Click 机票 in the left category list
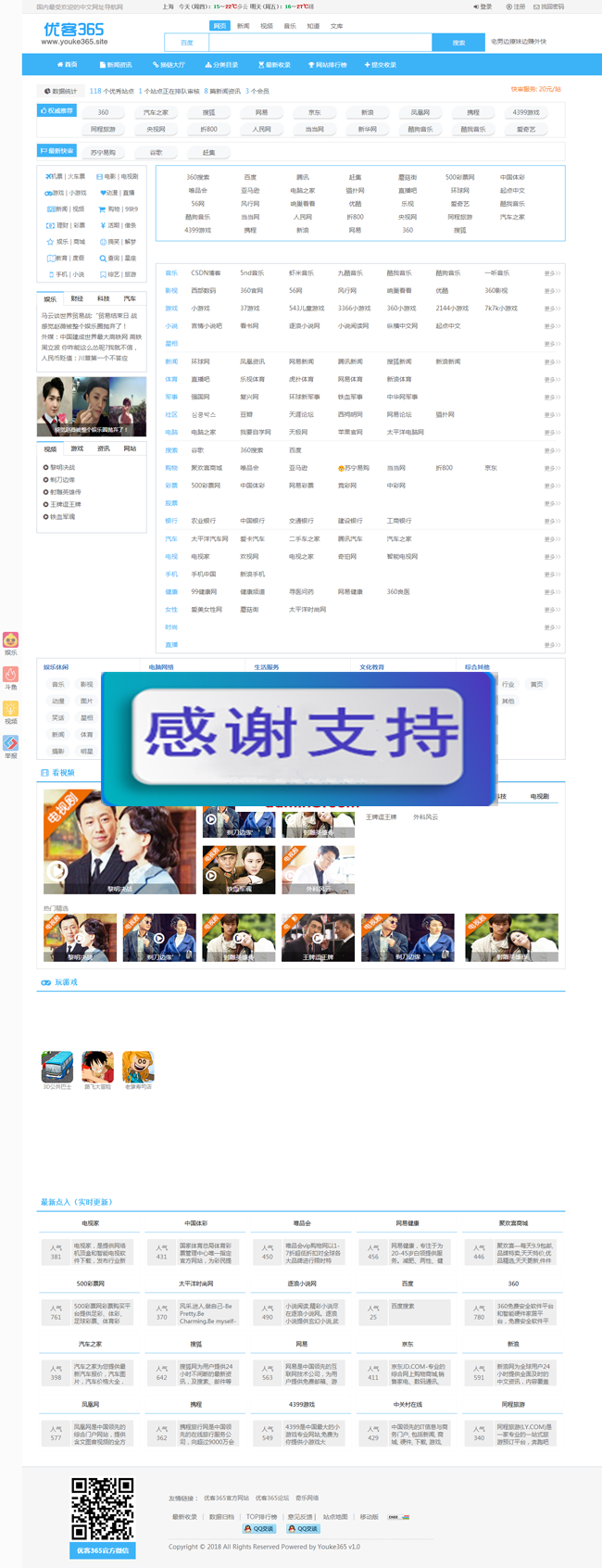 pos(56,176)
